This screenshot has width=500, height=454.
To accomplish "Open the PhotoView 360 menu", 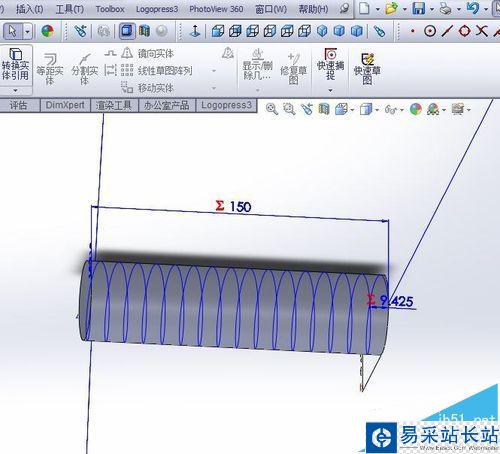I will click(x=216, y=9).
